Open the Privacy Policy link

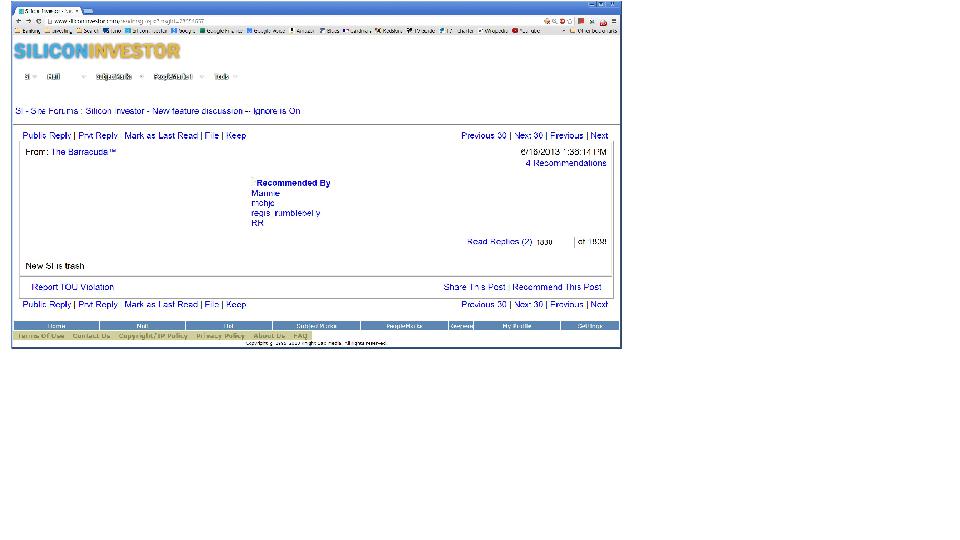220,336
